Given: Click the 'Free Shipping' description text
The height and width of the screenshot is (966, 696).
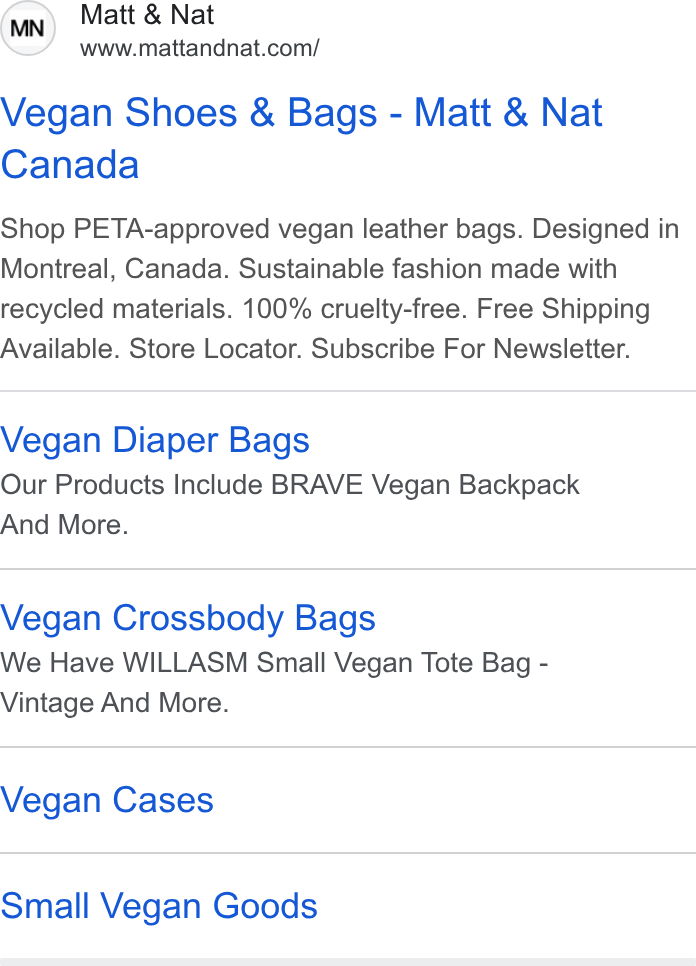Looking at the screenshot, I should coord(563,309).
